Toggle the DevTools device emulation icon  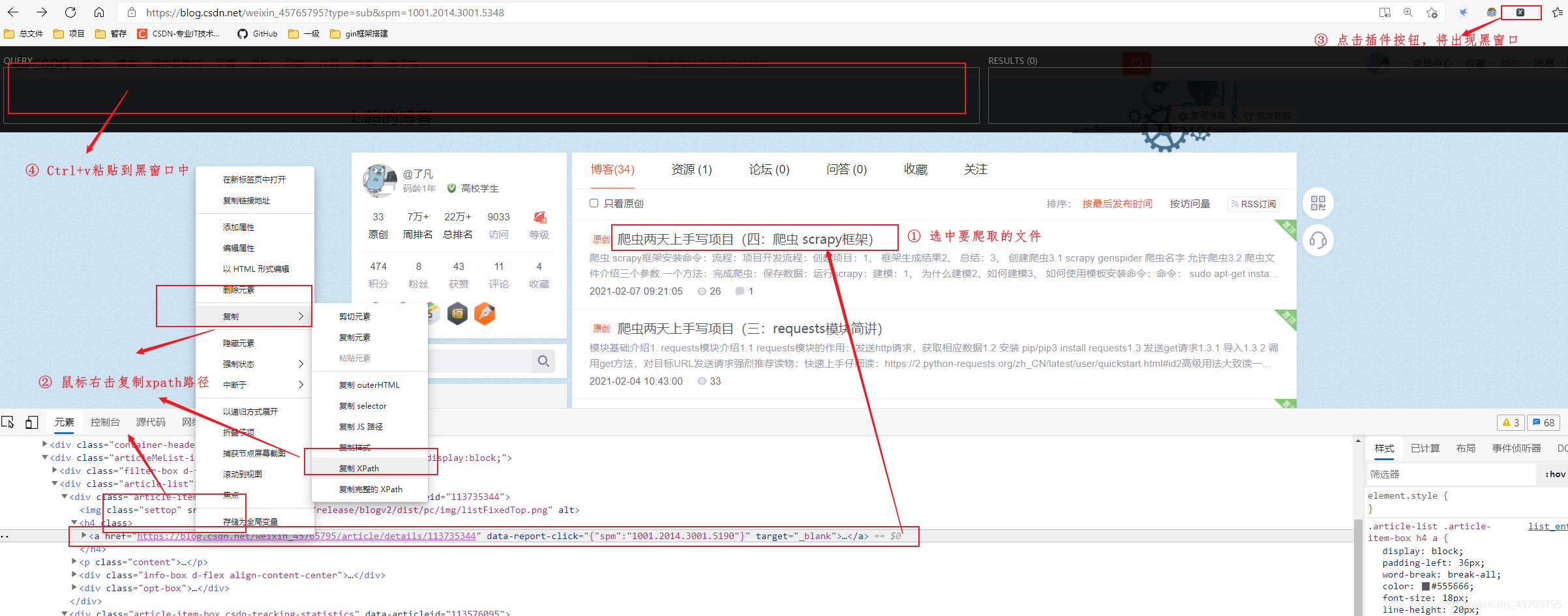click(31, 422)
